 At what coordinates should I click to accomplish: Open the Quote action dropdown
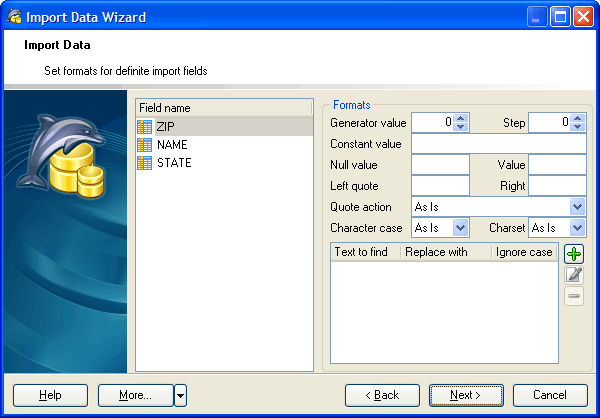[577, 207]
